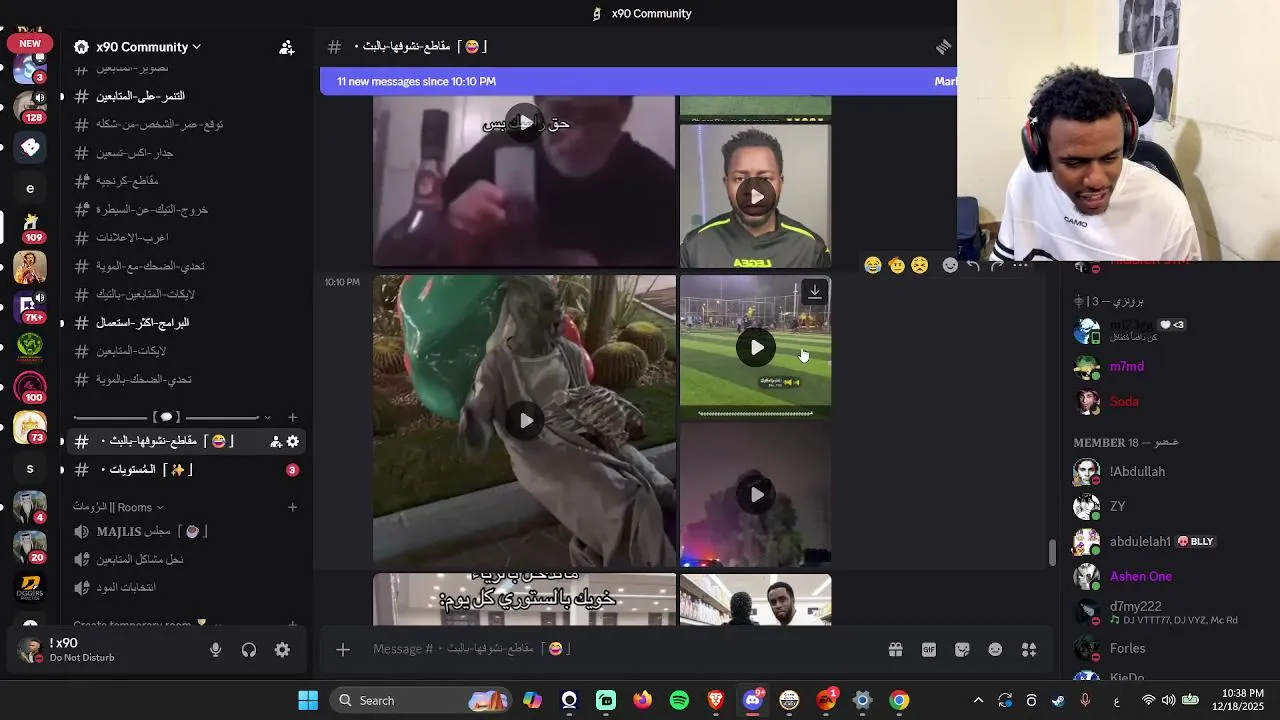Click the chat scrollbar thumb

[x=1051, y=553]
